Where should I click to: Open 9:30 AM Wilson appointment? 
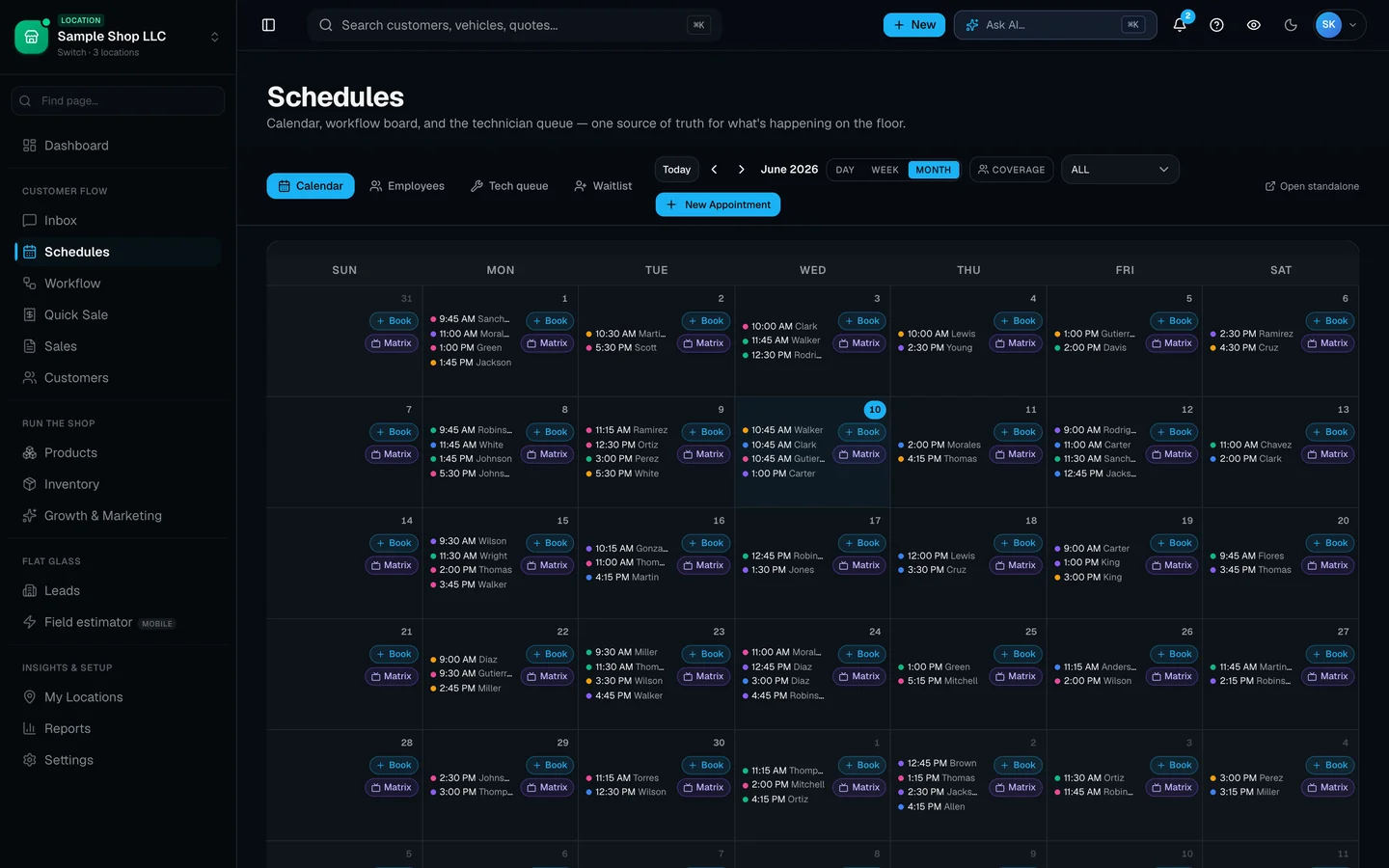pos(468,541)
